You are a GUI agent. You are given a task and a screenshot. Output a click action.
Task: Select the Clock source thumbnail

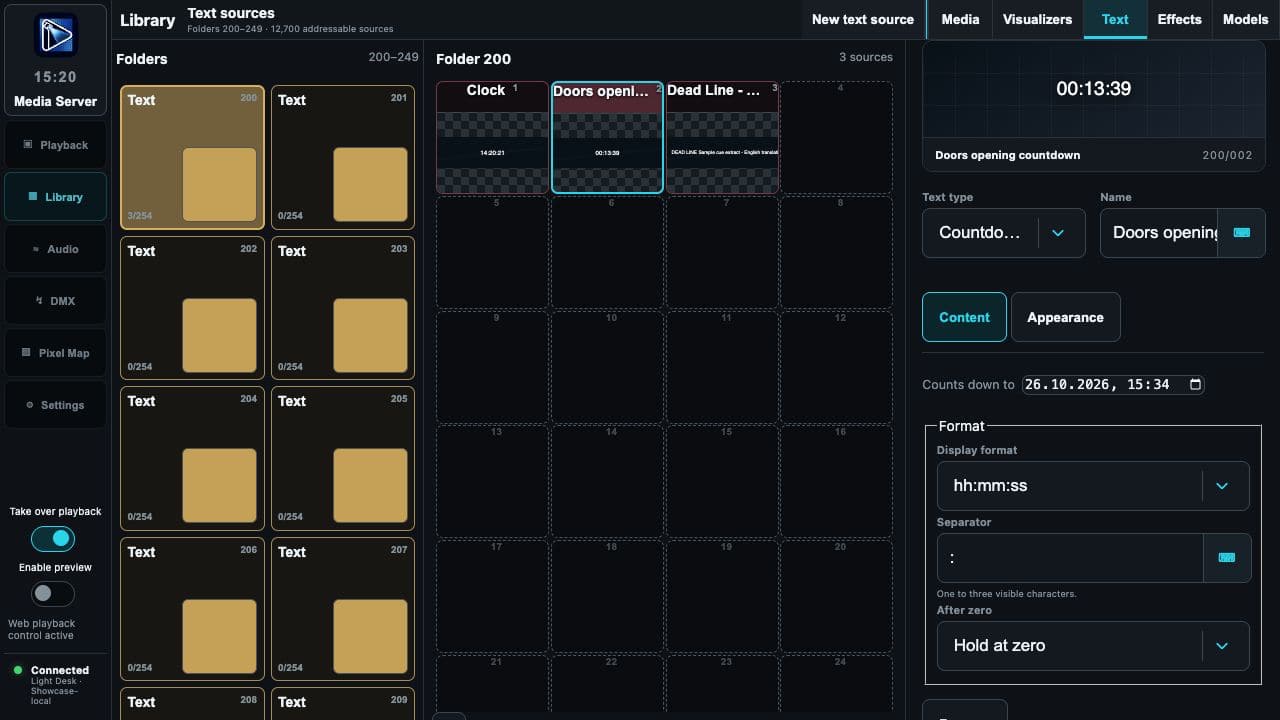[492, 137]
